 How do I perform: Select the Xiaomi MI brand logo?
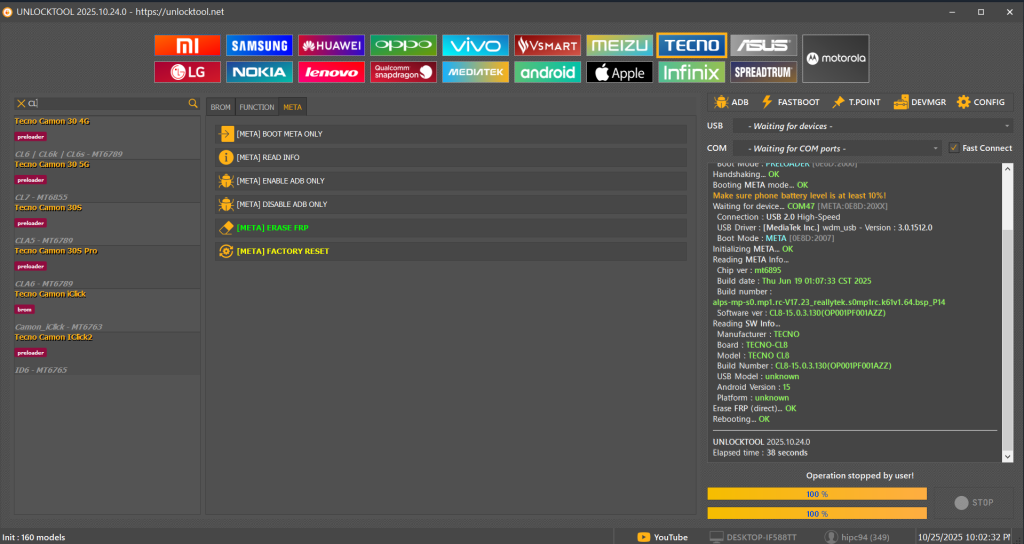coord(187,45)
